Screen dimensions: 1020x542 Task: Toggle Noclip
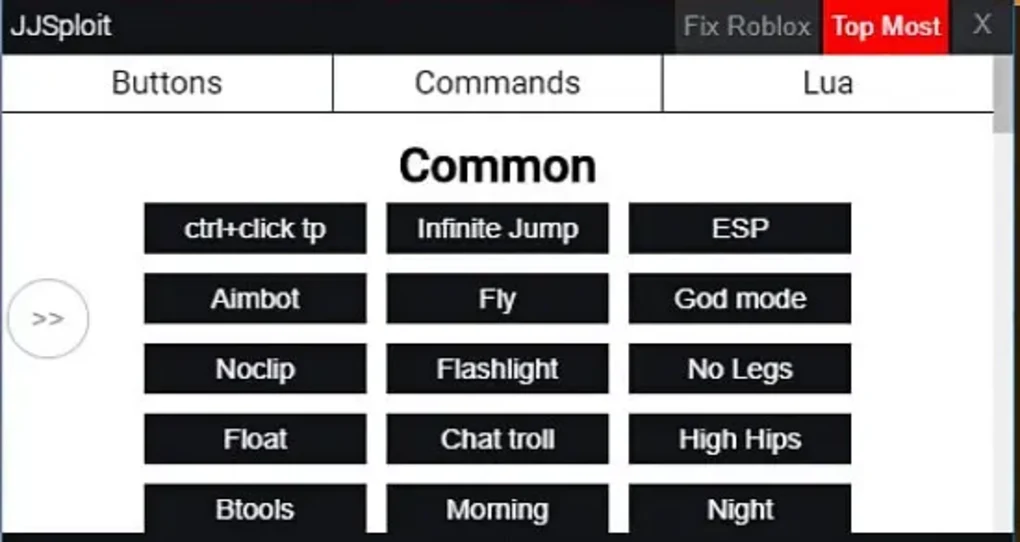(255, 369)
